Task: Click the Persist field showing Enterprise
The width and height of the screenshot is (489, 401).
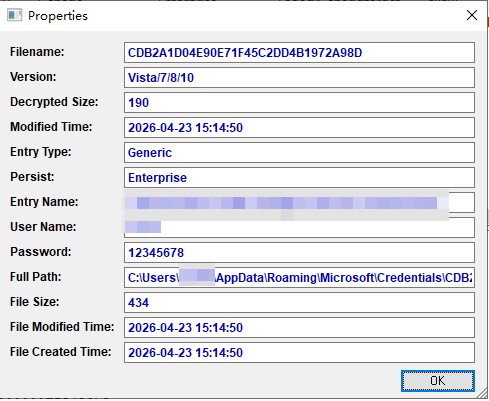Action: 299,177
